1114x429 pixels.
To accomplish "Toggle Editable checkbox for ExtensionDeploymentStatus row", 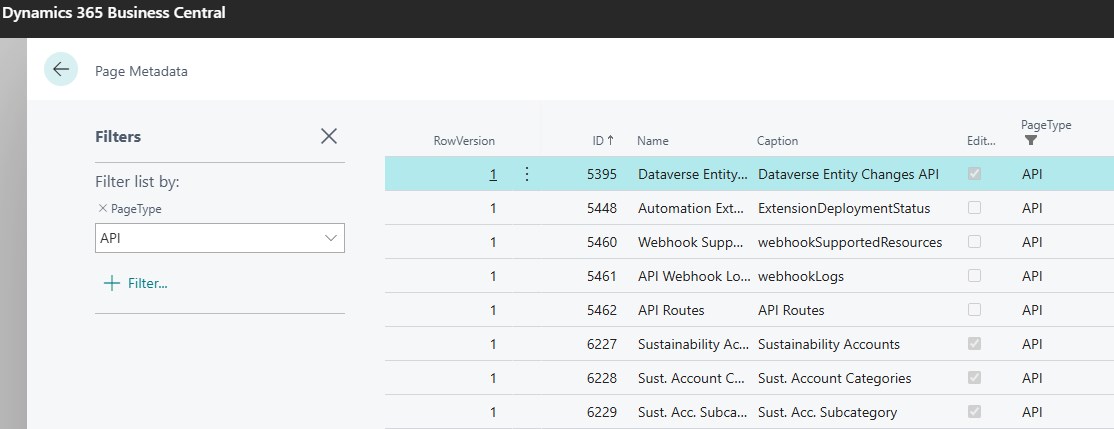I will coord(974,208).
